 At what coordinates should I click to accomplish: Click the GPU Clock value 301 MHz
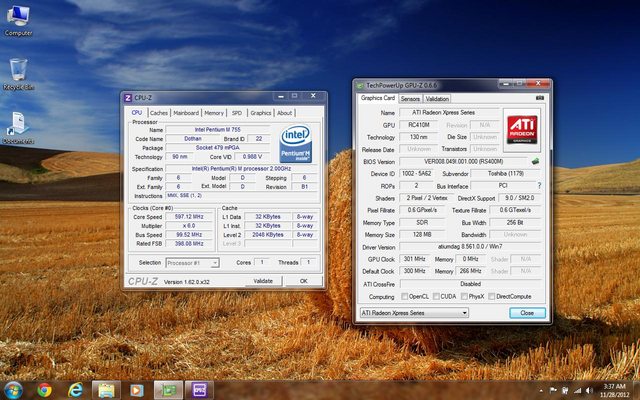pyautogui.click(x=414, y=259)
